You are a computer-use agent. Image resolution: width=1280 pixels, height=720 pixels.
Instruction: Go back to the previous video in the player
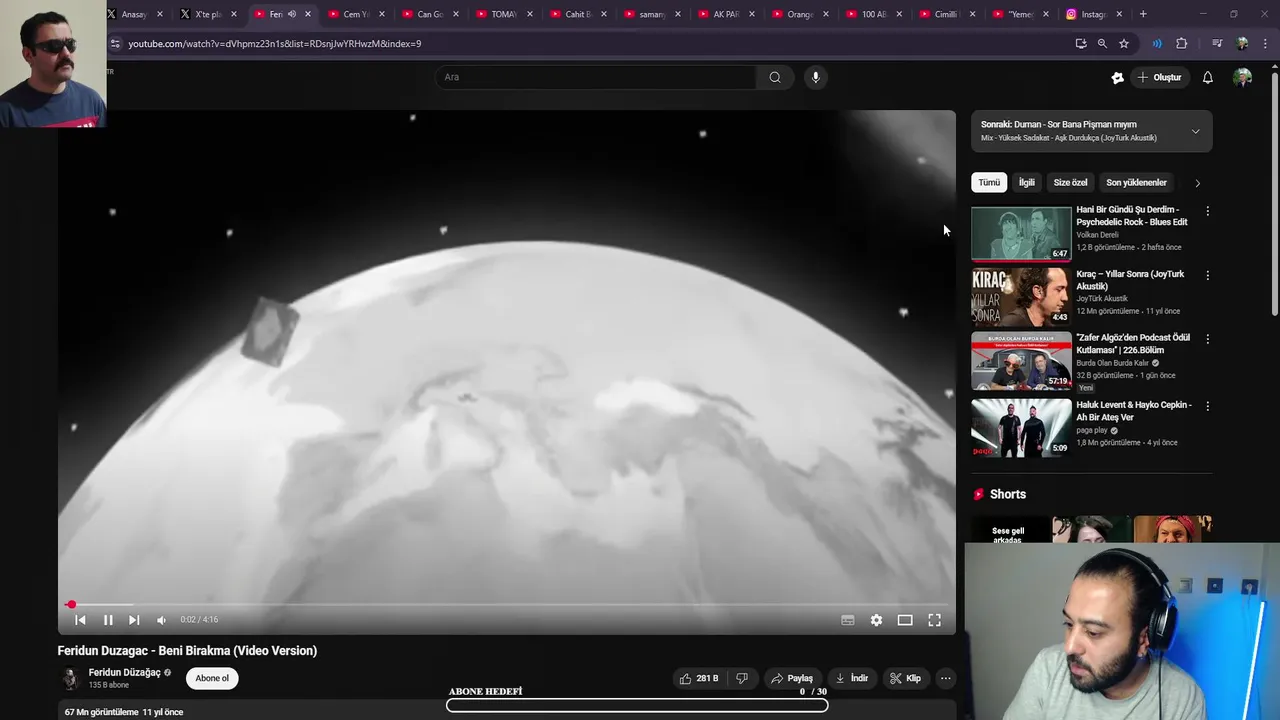80,620
